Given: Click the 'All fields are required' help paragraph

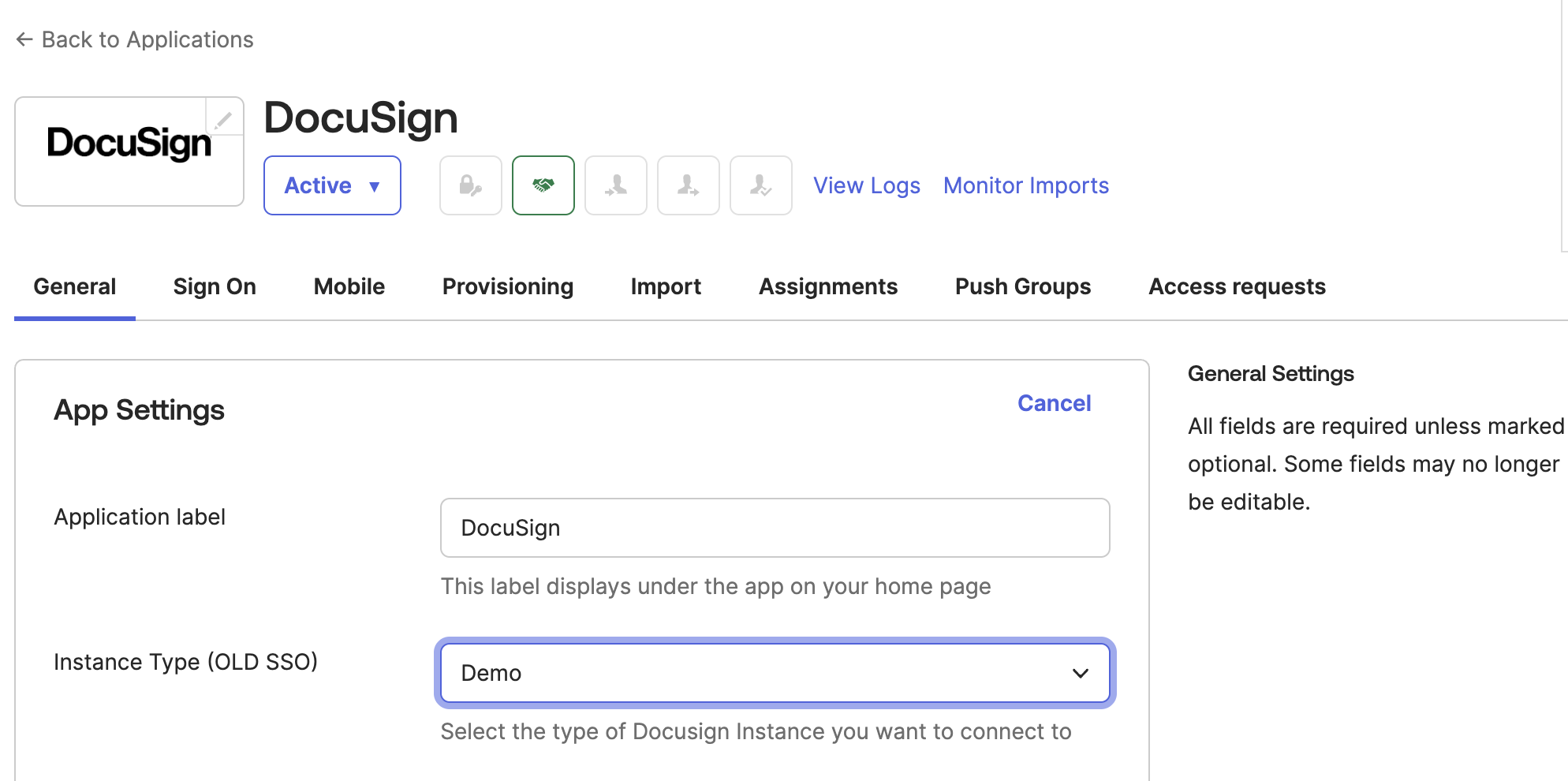Looking at the screenshot, I should 1376,464.
